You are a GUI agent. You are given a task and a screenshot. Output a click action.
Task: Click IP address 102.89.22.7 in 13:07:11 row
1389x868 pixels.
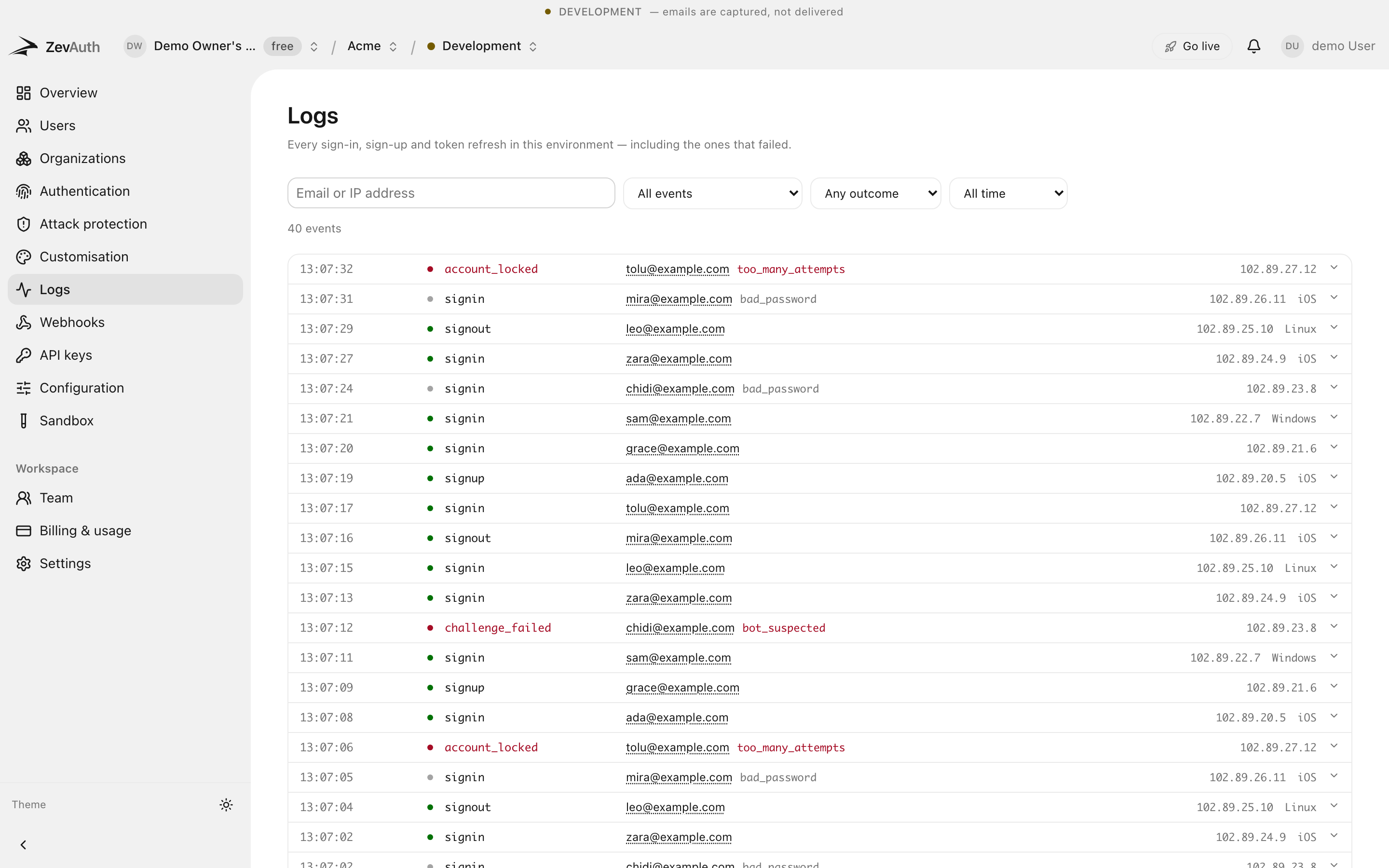point(1225,657)
